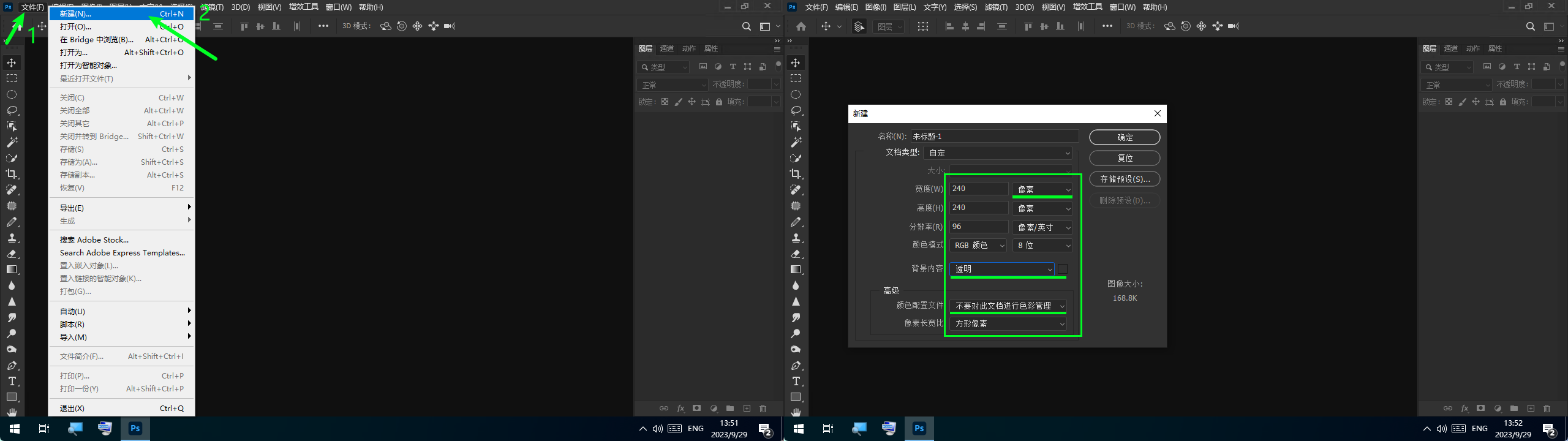
Task: Click search magnifier icon in right window's options bar
Action: [1530, 26]
